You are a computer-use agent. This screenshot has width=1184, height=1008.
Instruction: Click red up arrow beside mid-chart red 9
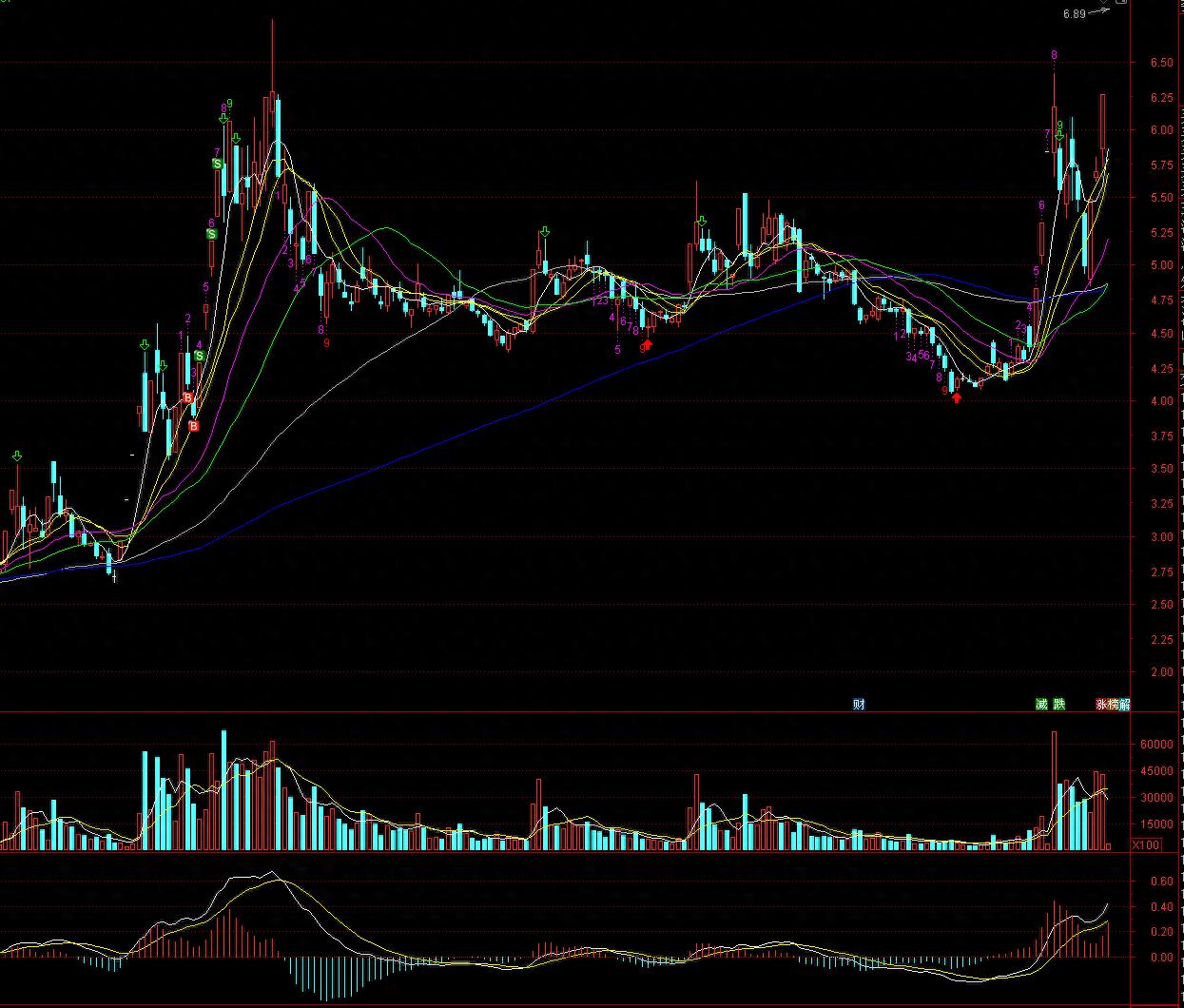pos(649,344)
